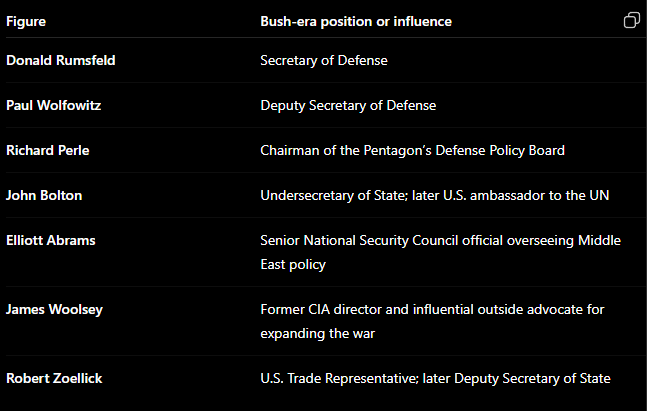647x411 pixels.
Task: Click the name Donald Rumsfeld
Action: (x=61, y=60)
